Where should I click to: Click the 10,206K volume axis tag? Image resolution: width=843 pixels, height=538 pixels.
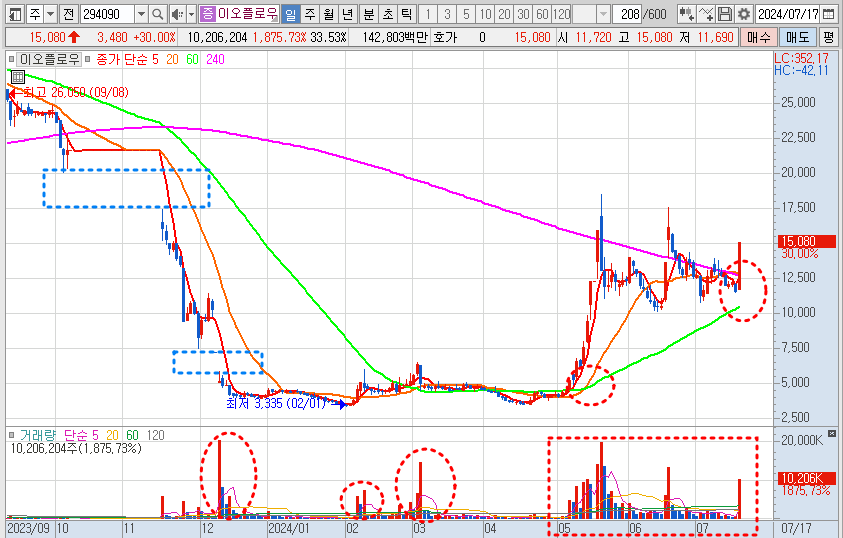pos(807,478)
